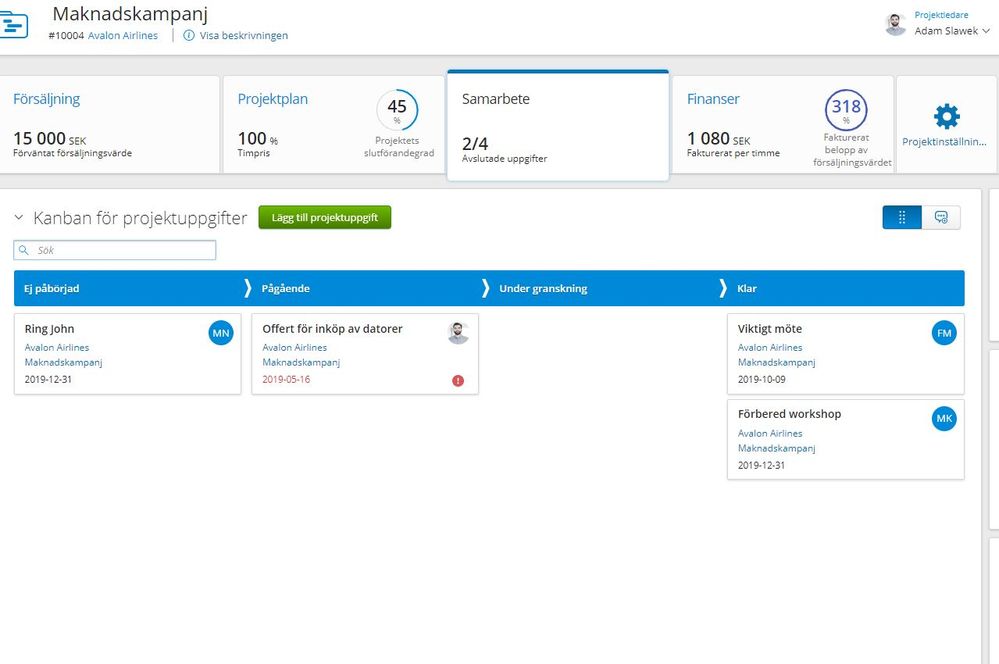This screenshot has width=999, height=664.
Task: Collapse the Kanban för projektuppgifter section
Action: [19, 218]
